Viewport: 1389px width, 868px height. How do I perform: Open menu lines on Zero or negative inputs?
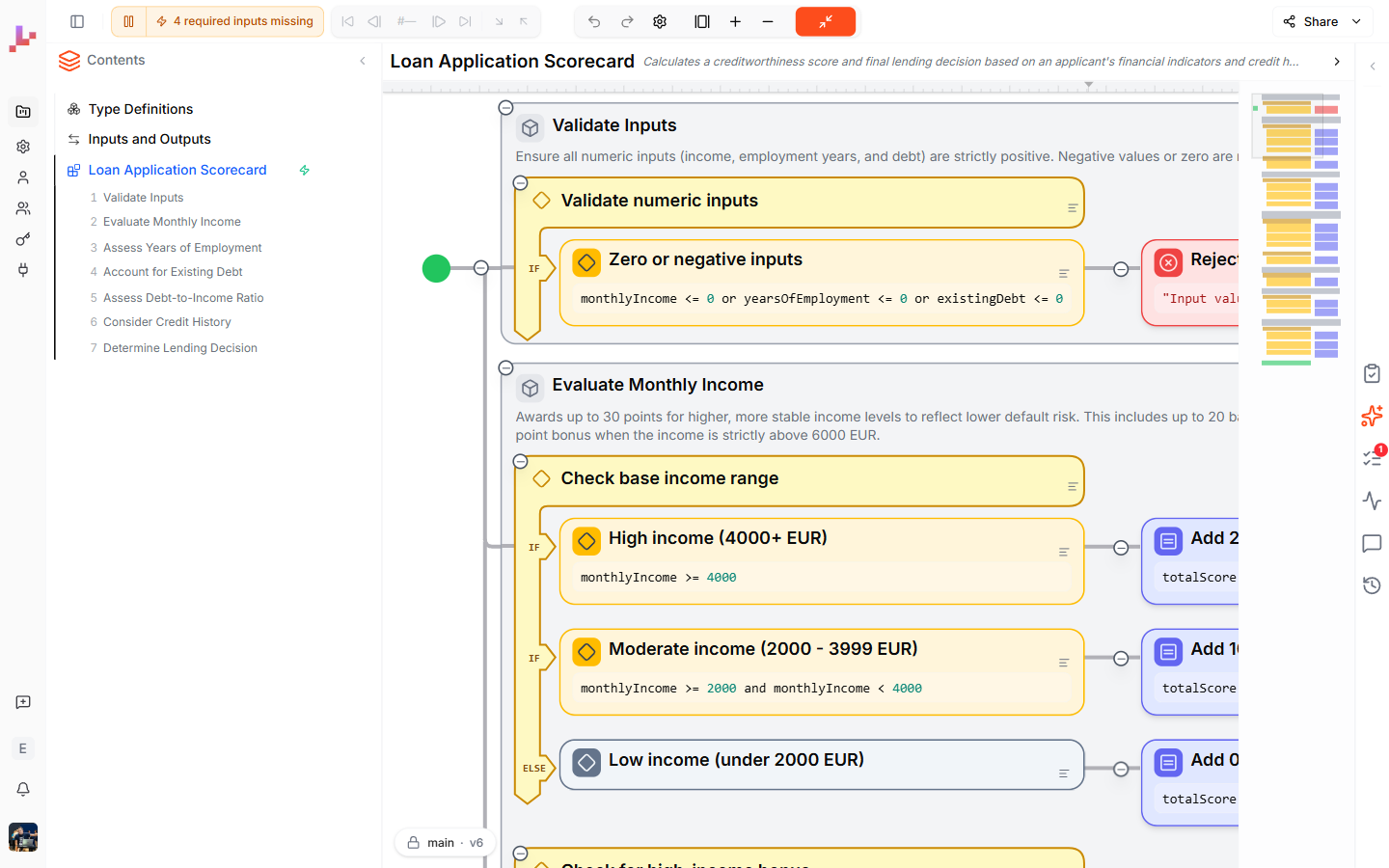click(1064, 274)
